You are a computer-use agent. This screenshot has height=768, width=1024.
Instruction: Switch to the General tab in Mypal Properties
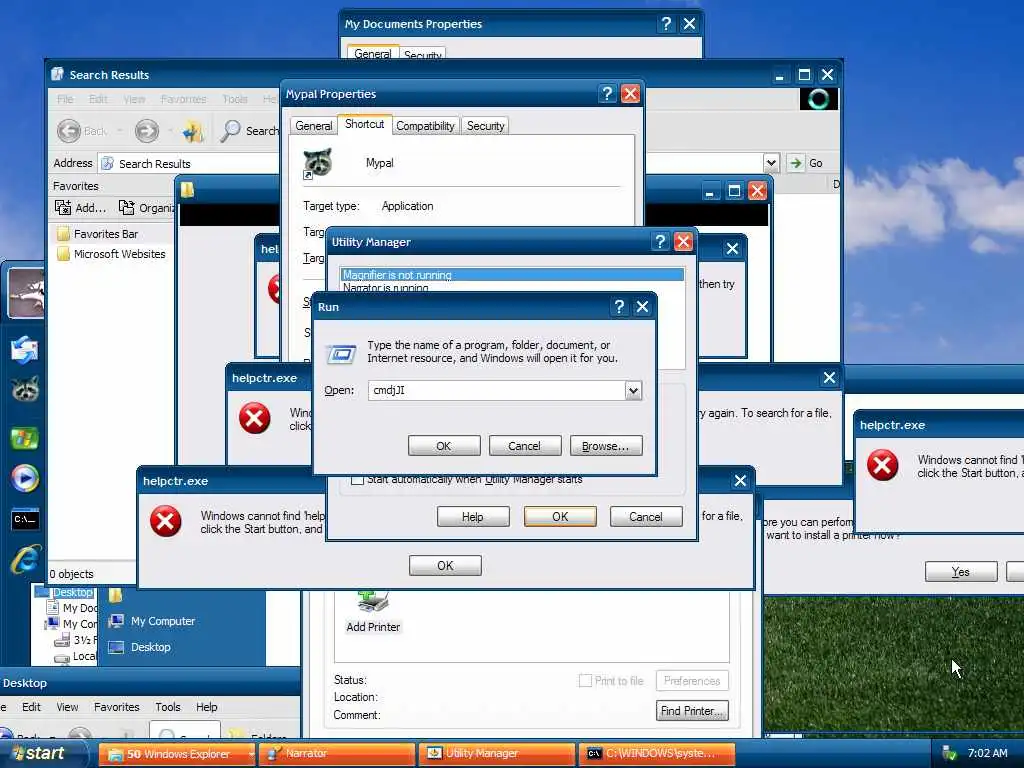coord(313,126)
